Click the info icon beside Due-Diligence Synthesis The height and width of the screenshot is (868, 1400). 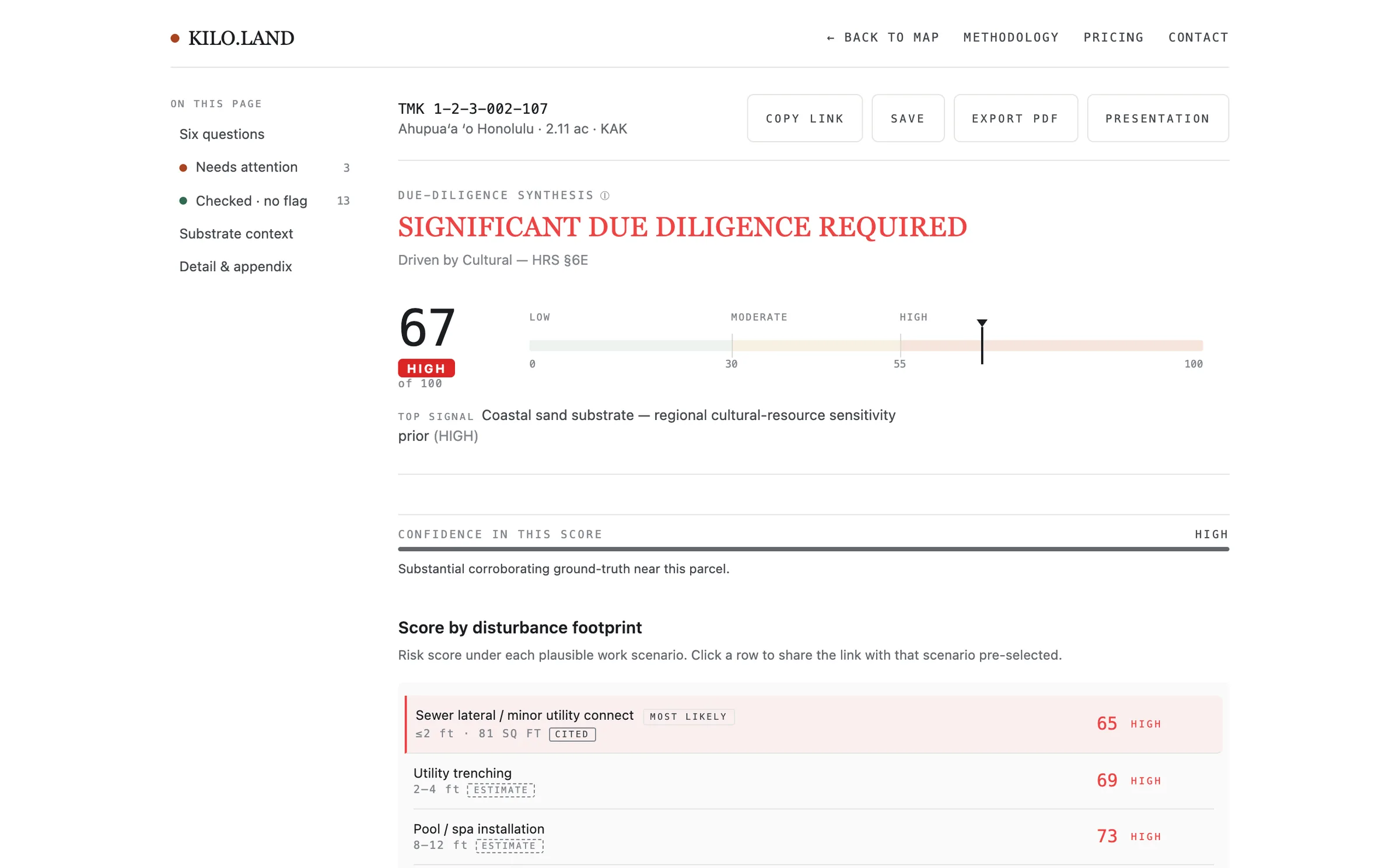pos(604,195)
